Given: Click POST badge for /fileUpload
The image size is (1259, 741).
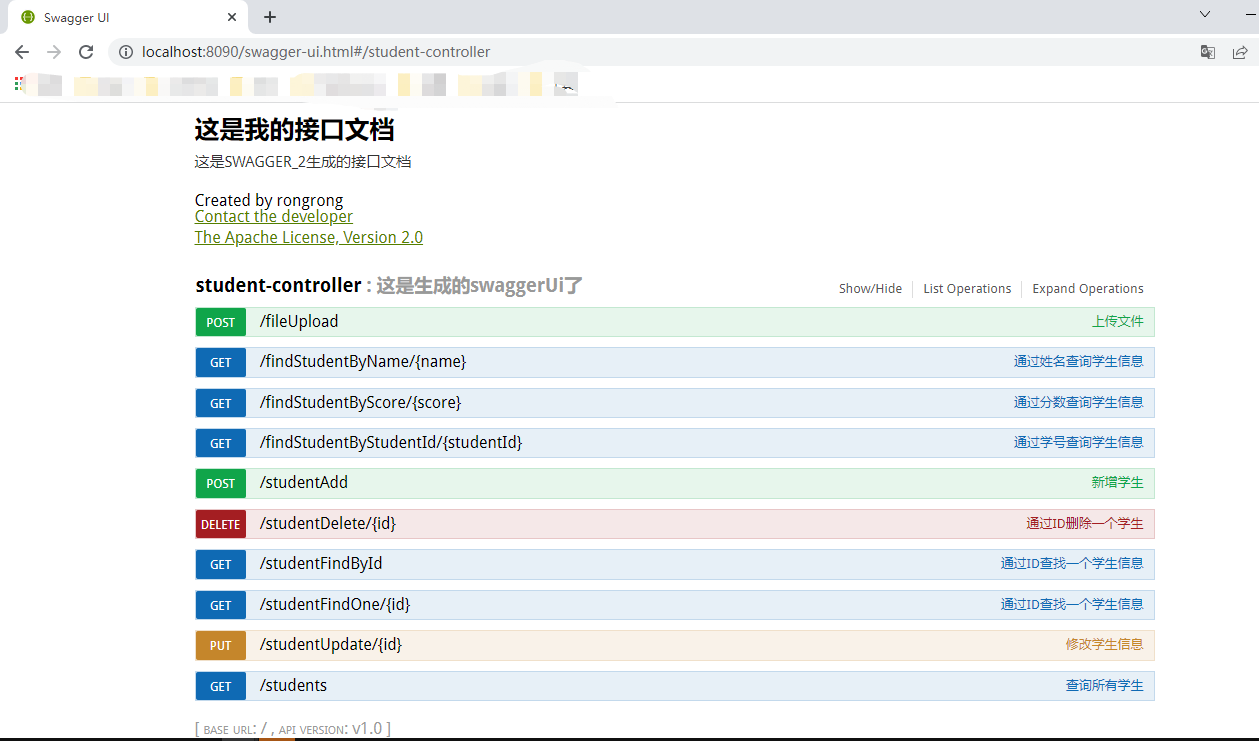Looking at the screenshot, I should 221,322.
